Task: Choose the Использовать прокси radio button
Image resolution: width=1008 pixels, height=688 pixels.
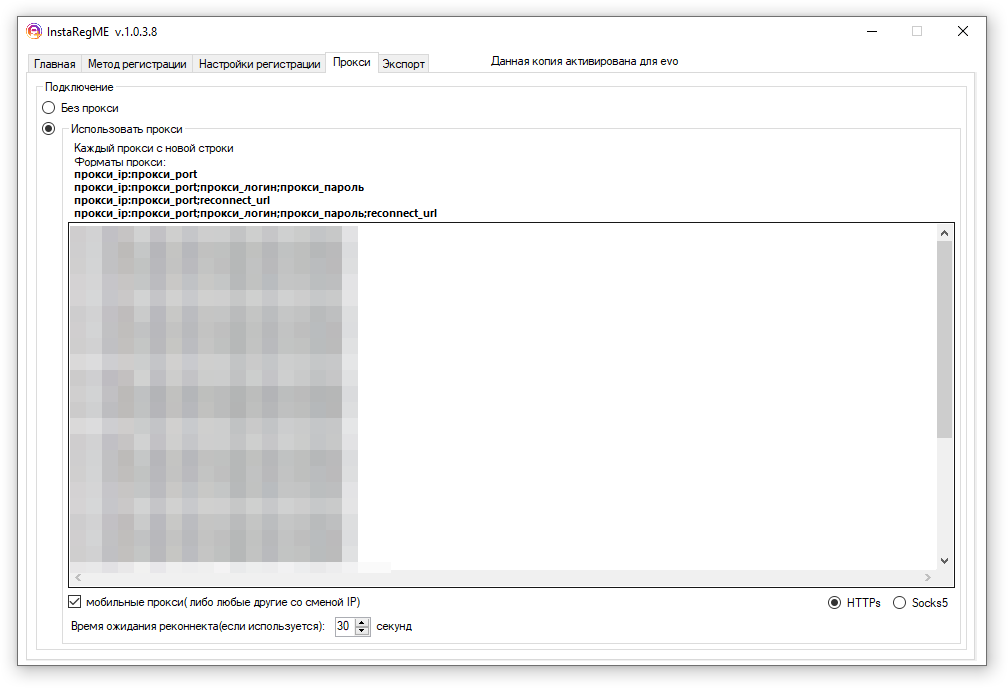Action: [48, 129]
